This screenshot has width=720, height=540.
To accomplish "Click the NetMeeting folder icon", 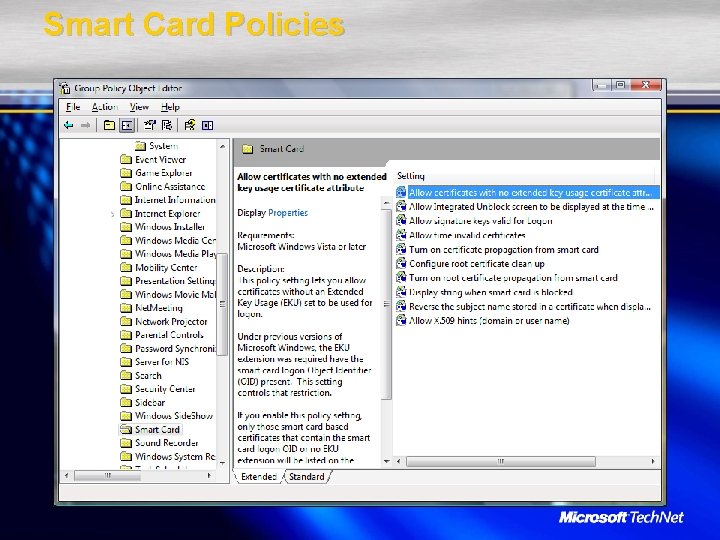I will (x=126, y=308).
